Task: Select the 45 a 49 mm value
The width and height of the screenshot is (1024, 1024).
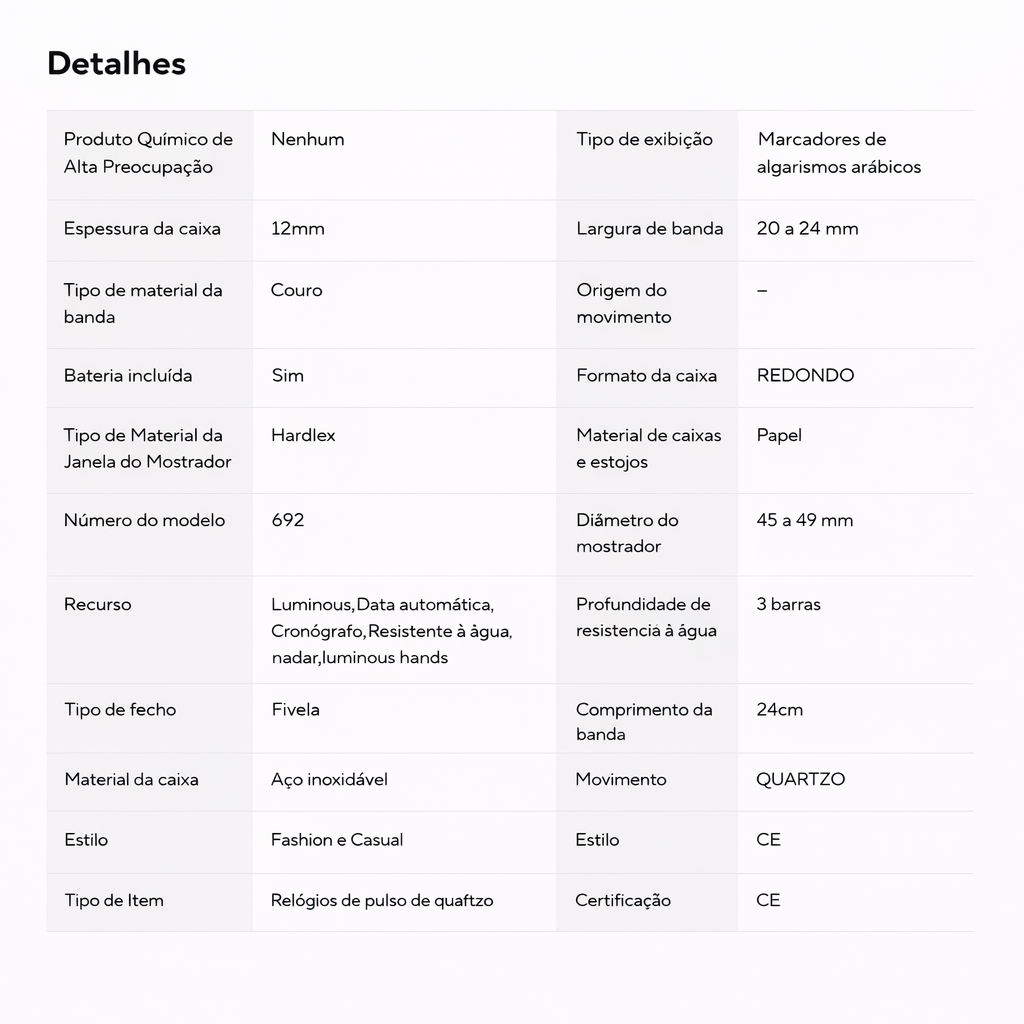Action: tap(804, 520)
